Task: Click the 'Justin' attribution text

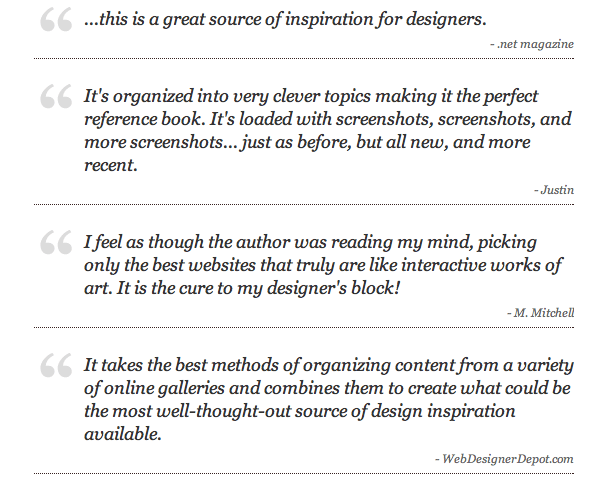Action: point(554,190)
